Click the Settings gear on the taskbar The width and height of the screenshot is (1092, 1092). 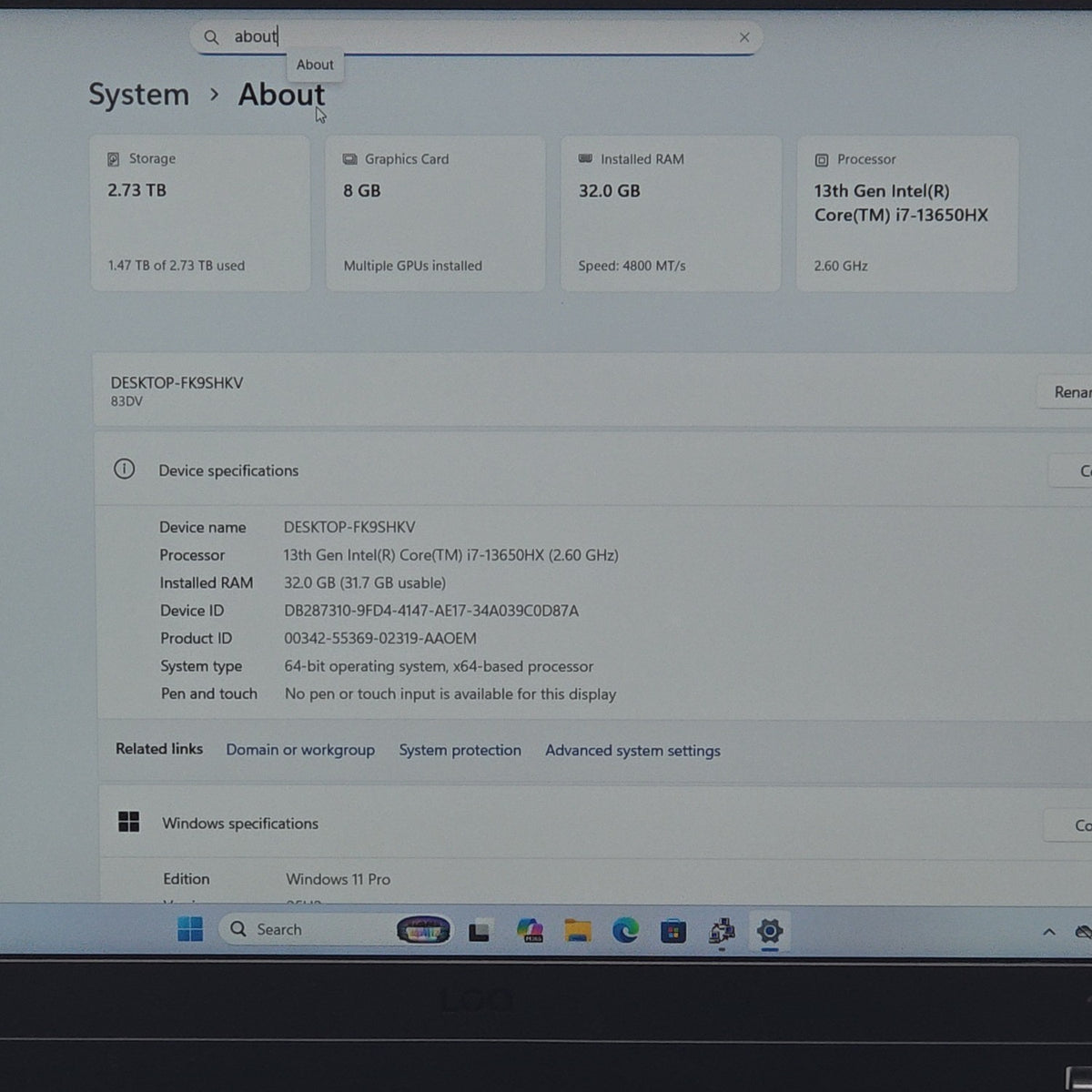click(770, 930)
